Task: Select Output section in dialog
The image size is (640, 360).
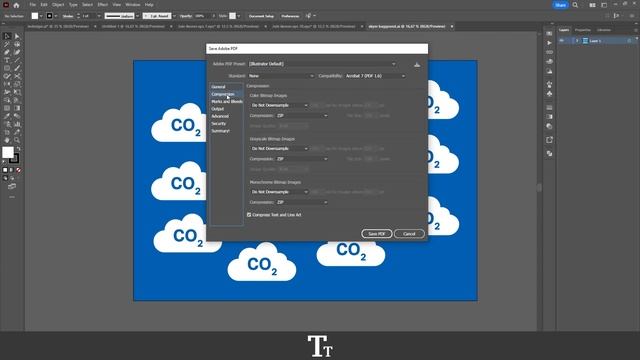Action: [x=218, y=109]
